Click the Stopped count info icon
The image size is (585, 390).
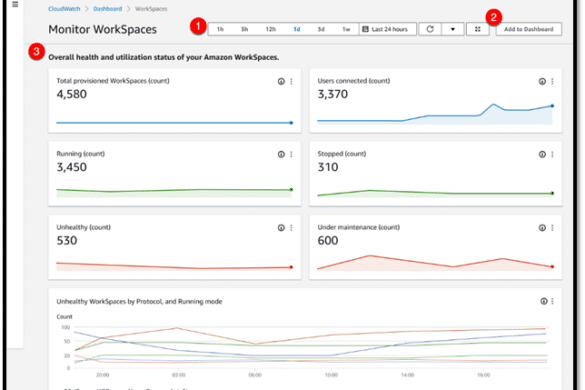(x=542, y=155)
